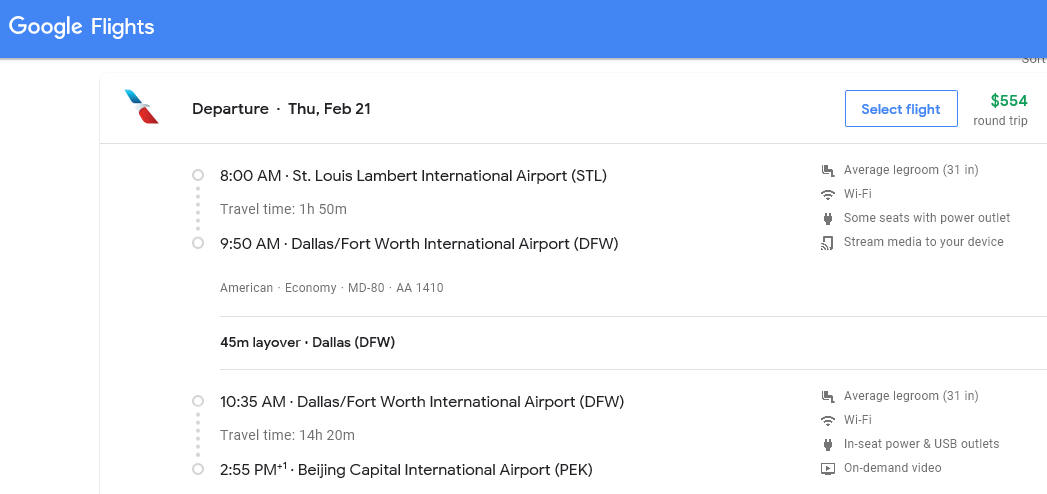Click the 10:35 AM DFW departure stop circle

pos(198,401)
